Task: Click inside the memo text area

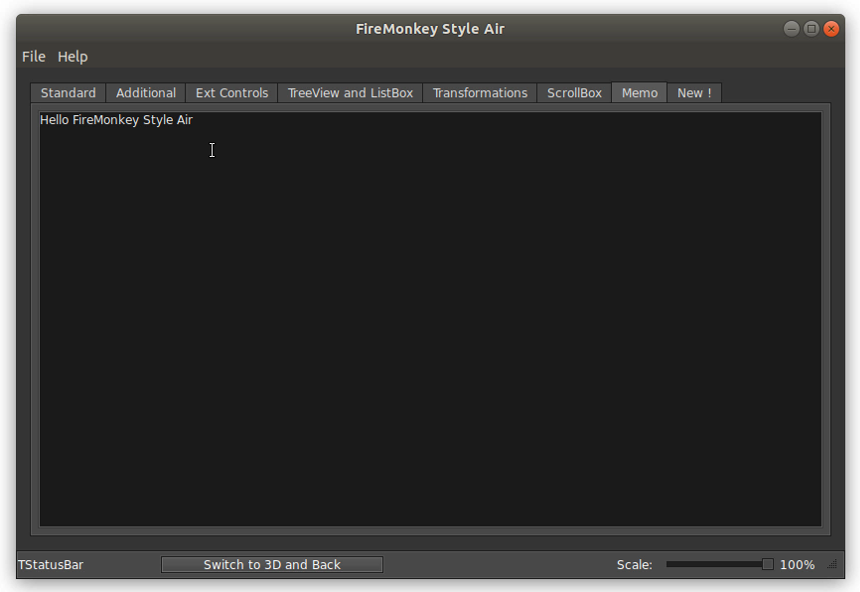Action: point(431,319)
